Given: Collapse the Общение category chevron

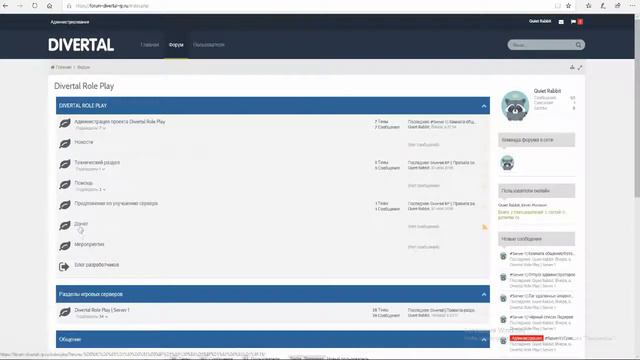Looking at the screenshot, I should pyautogui.click(x=484, y=340).
